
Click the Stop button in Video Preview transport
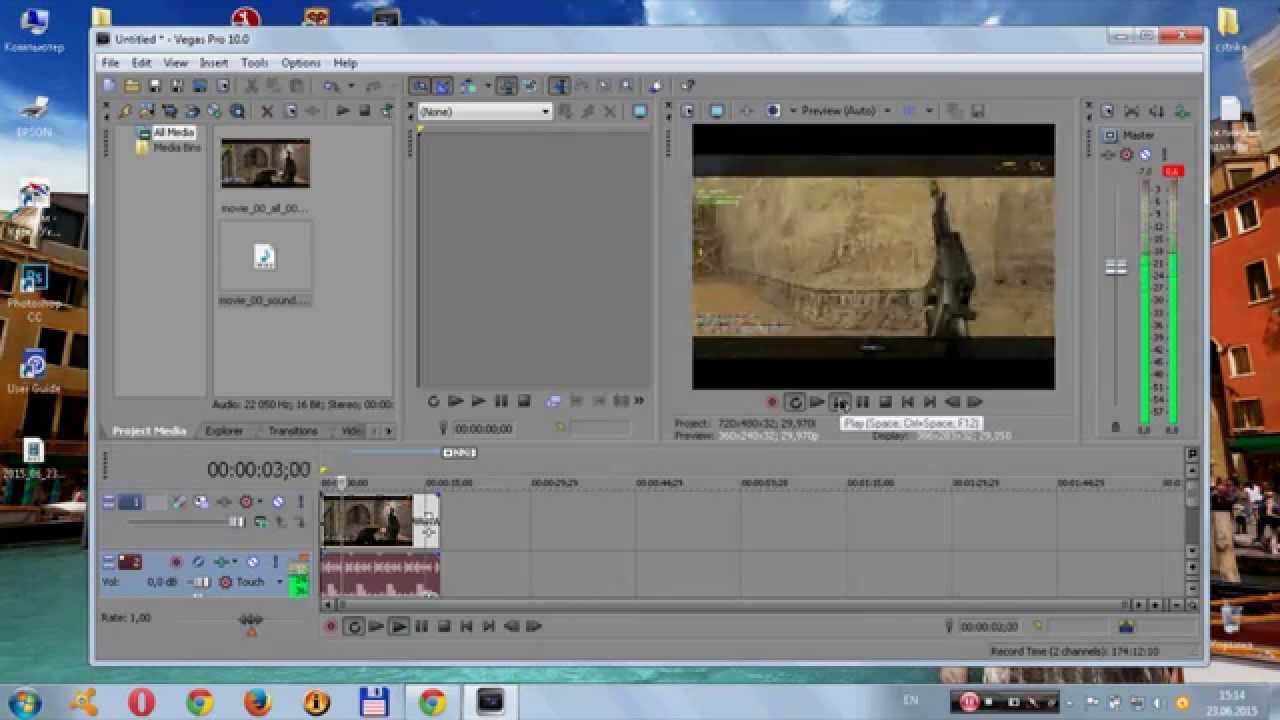click(x=885, y=402)
